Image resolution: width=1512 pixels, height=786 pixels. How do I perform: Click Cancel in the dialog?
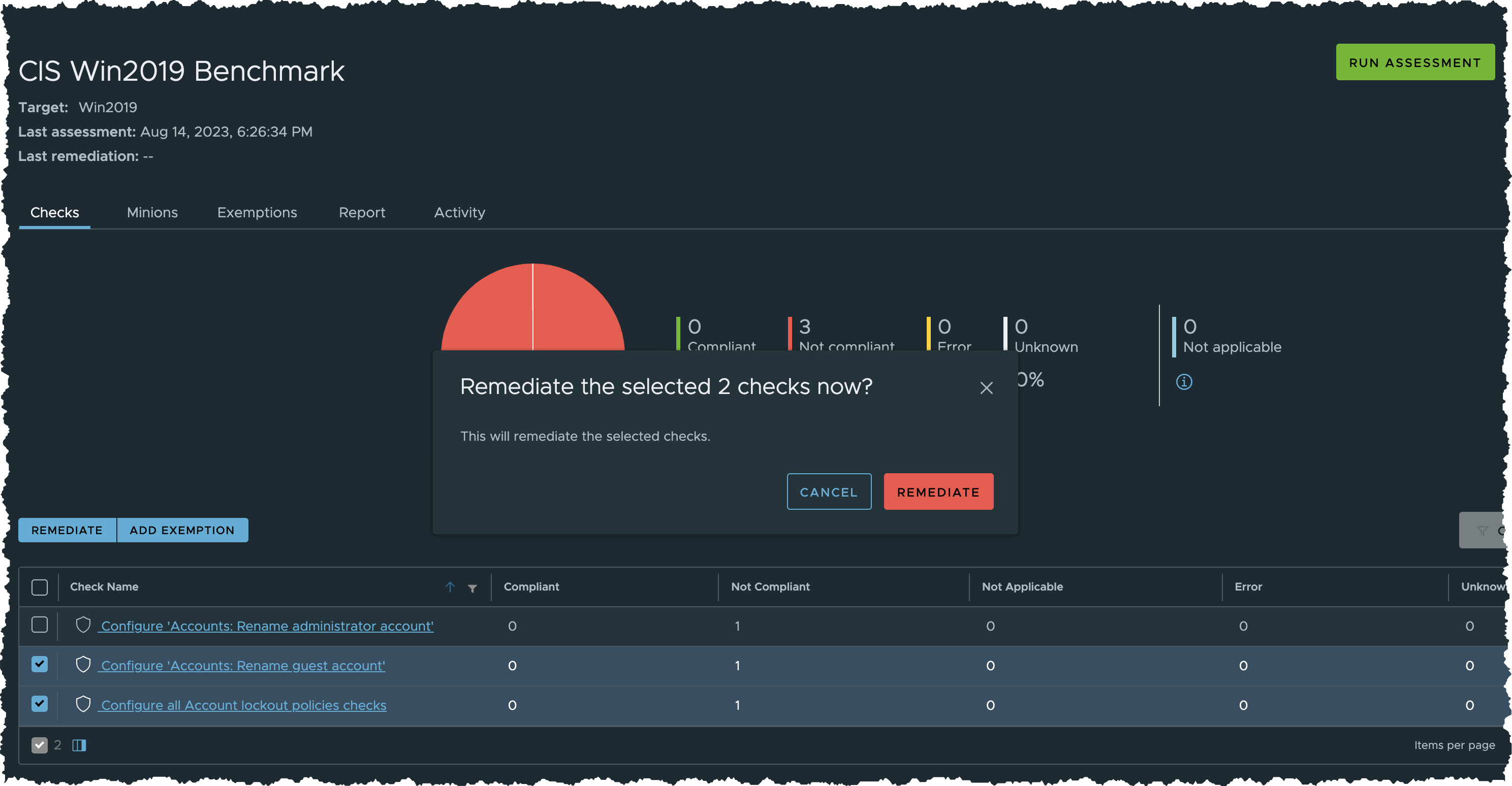829,492
